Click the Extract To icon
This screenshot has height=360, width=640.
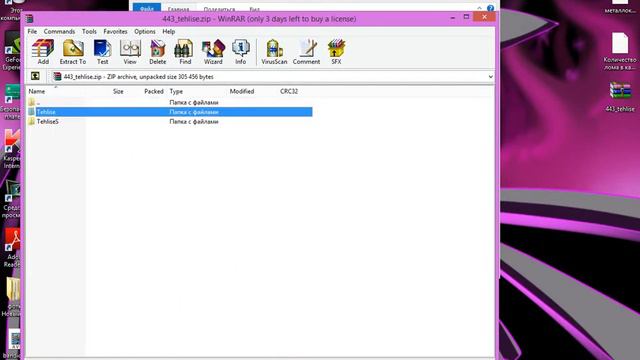(73, 52)
